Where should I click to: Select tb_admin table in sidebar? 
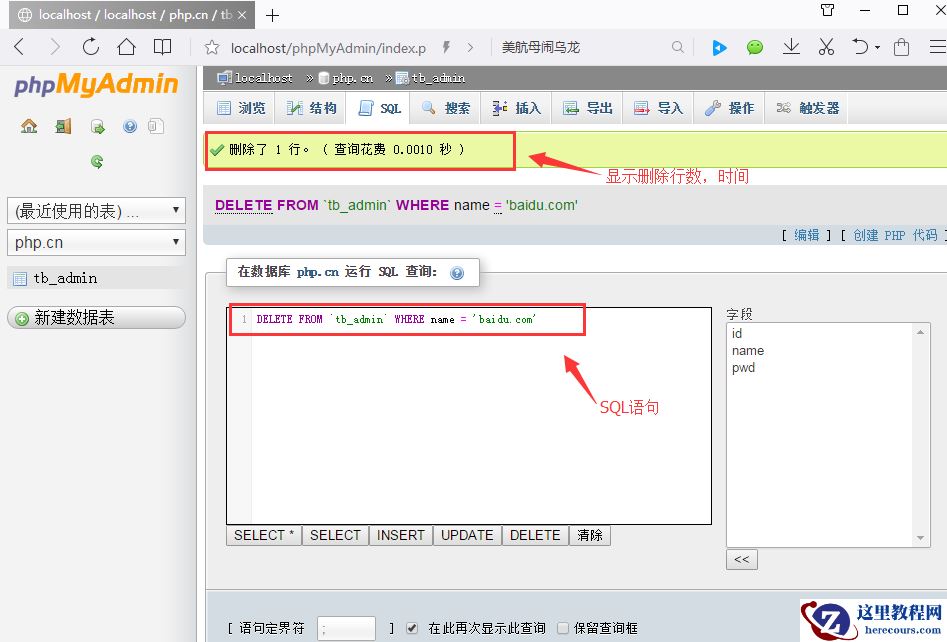click(65, 278)
